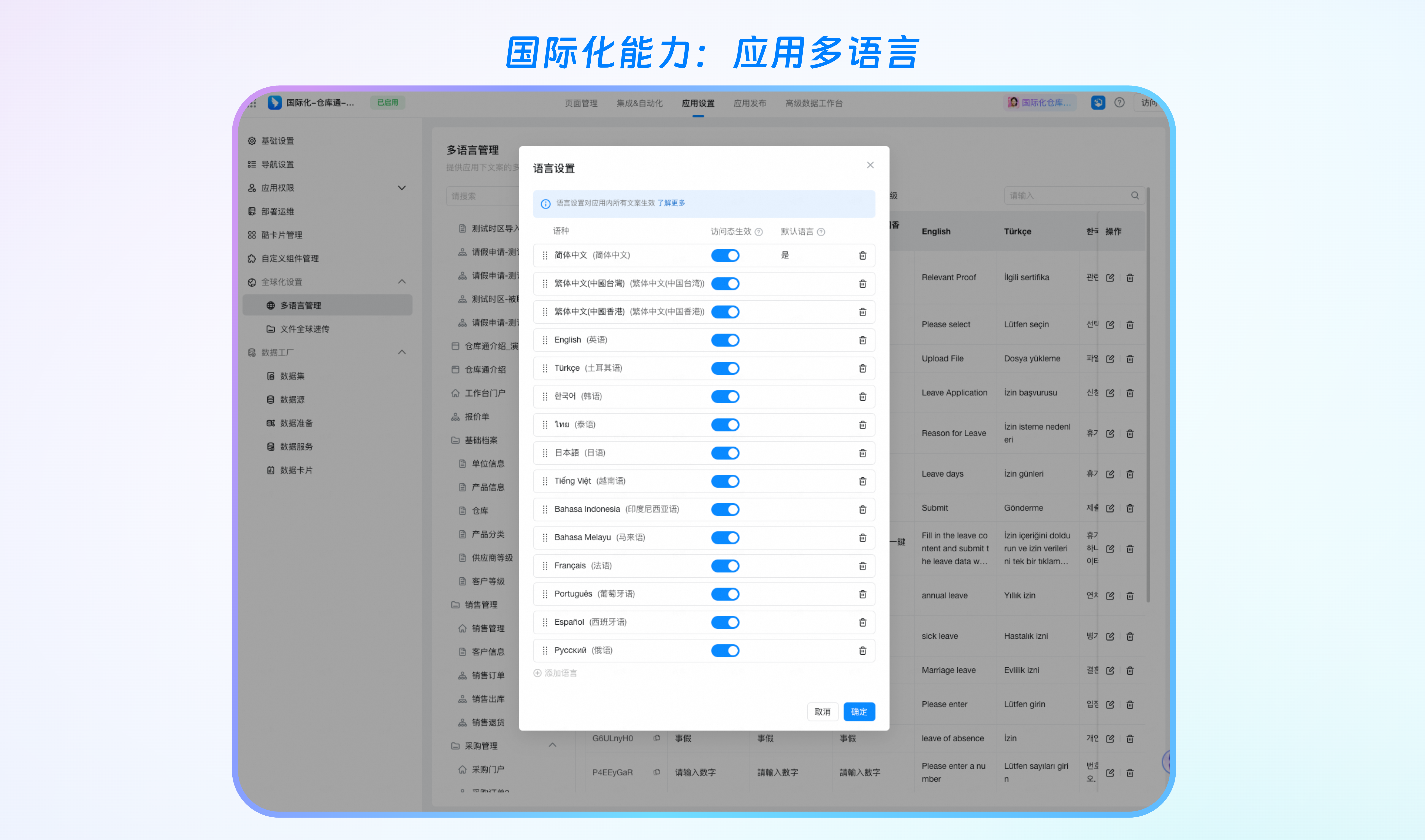The image size is (1425, 840).
Task: Toggle 简体中文 access switch
Action: pyautogui.click(x=725, y=255)
